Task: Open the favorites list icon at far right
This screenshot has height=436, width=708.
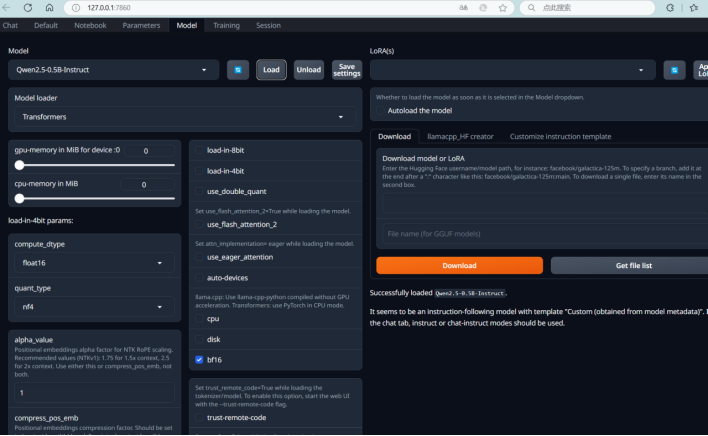Action: tap(694, 8)
